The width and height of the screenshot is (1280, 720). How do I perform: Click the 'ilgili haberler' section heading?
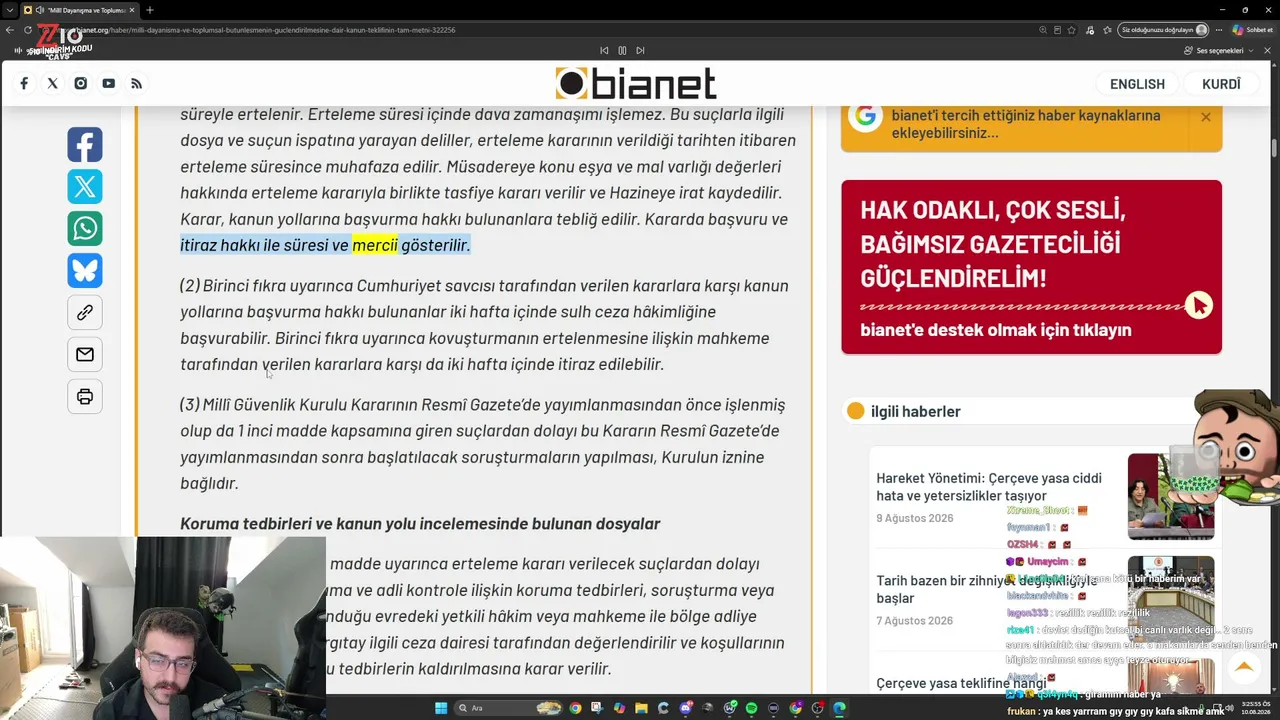916,411
